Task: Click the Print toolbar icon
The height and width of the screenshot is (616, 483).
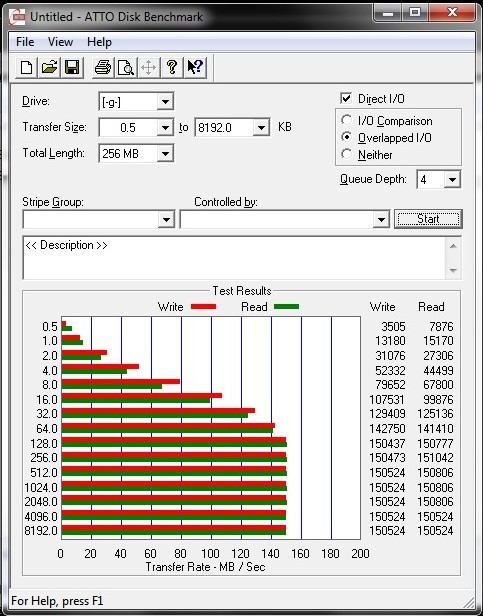Action: point(103,68)
